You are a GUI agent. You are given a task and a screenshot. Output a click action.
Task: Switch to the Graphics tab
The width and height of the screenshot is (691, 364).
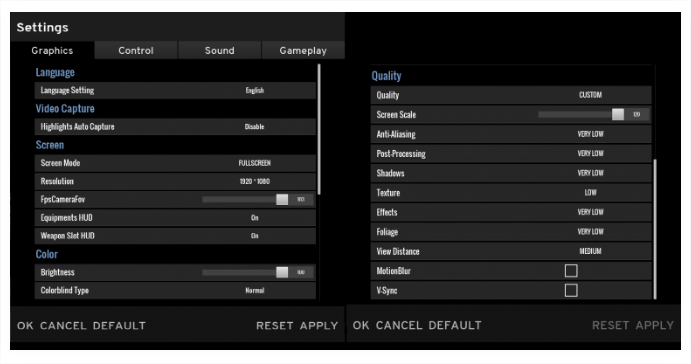[x=52, y=50]
